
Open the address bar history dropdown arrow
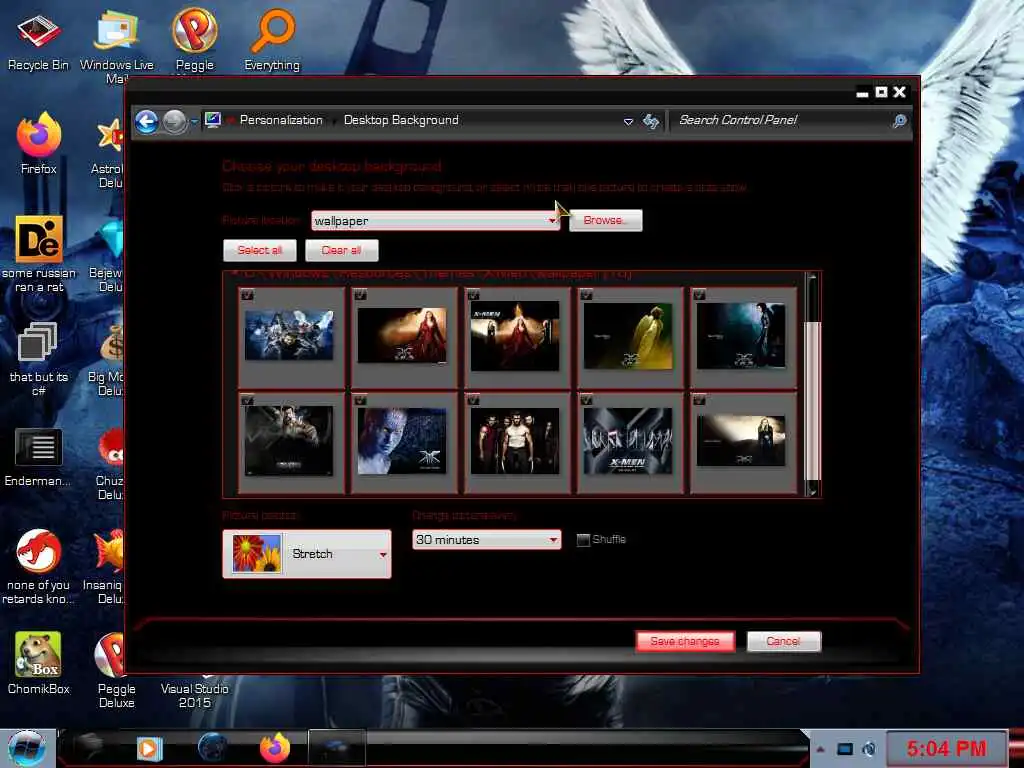point(628,121)
